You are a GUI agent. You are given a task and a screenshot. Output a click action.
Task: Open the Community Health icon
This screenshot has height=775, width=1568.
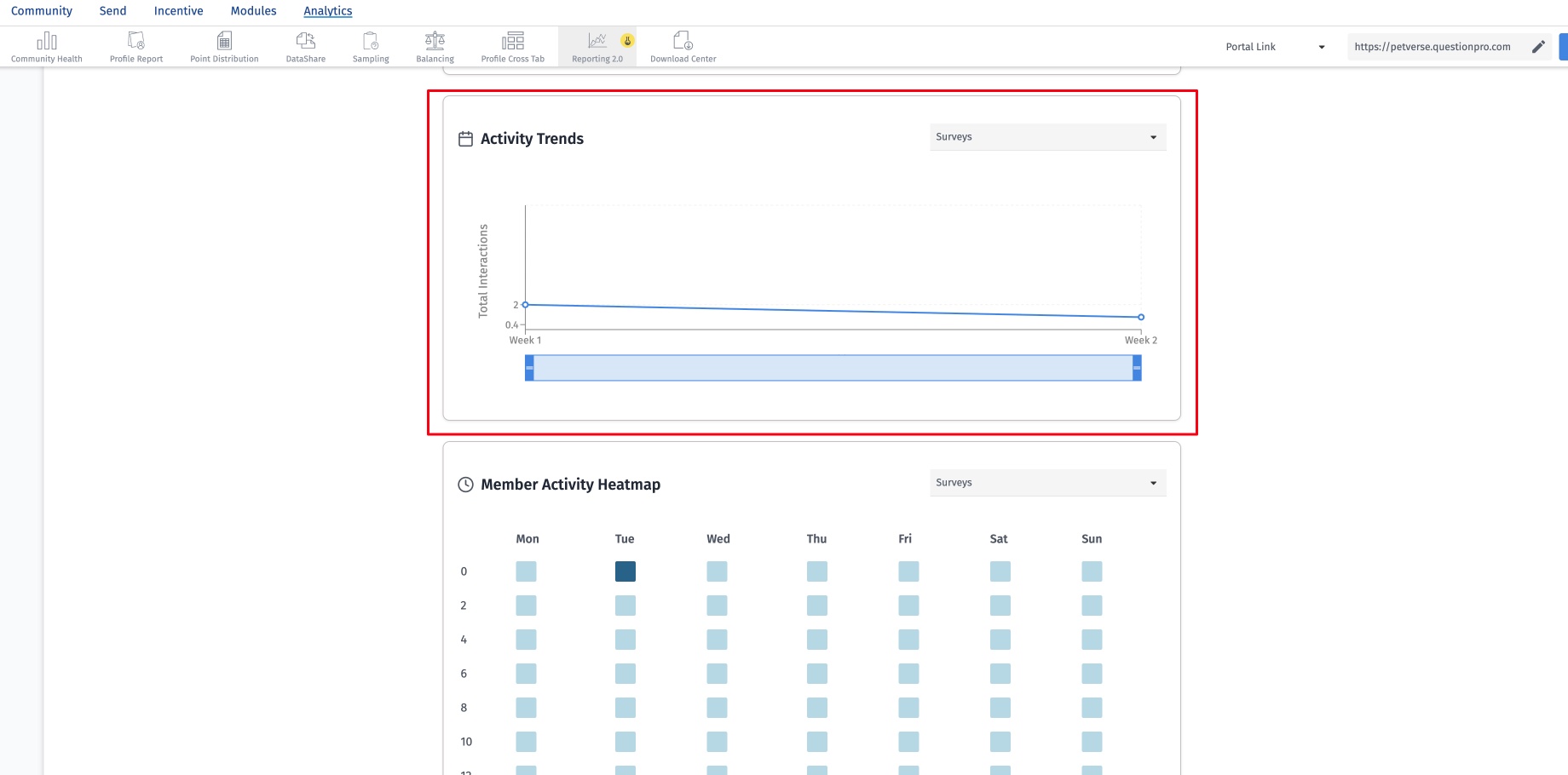(x=47, y=42)
